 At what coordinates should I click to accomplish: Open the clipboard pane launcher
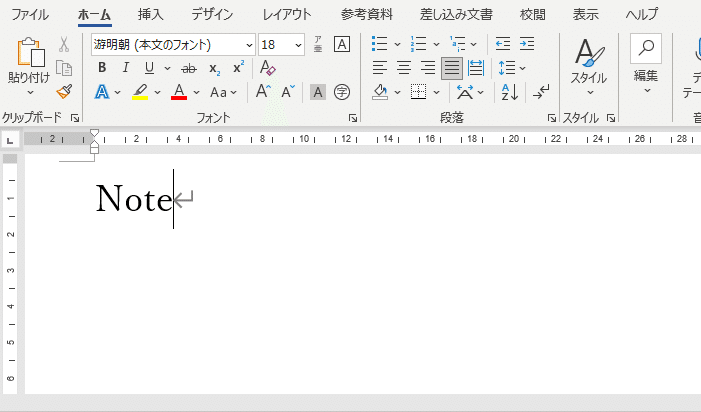[75, 118]
